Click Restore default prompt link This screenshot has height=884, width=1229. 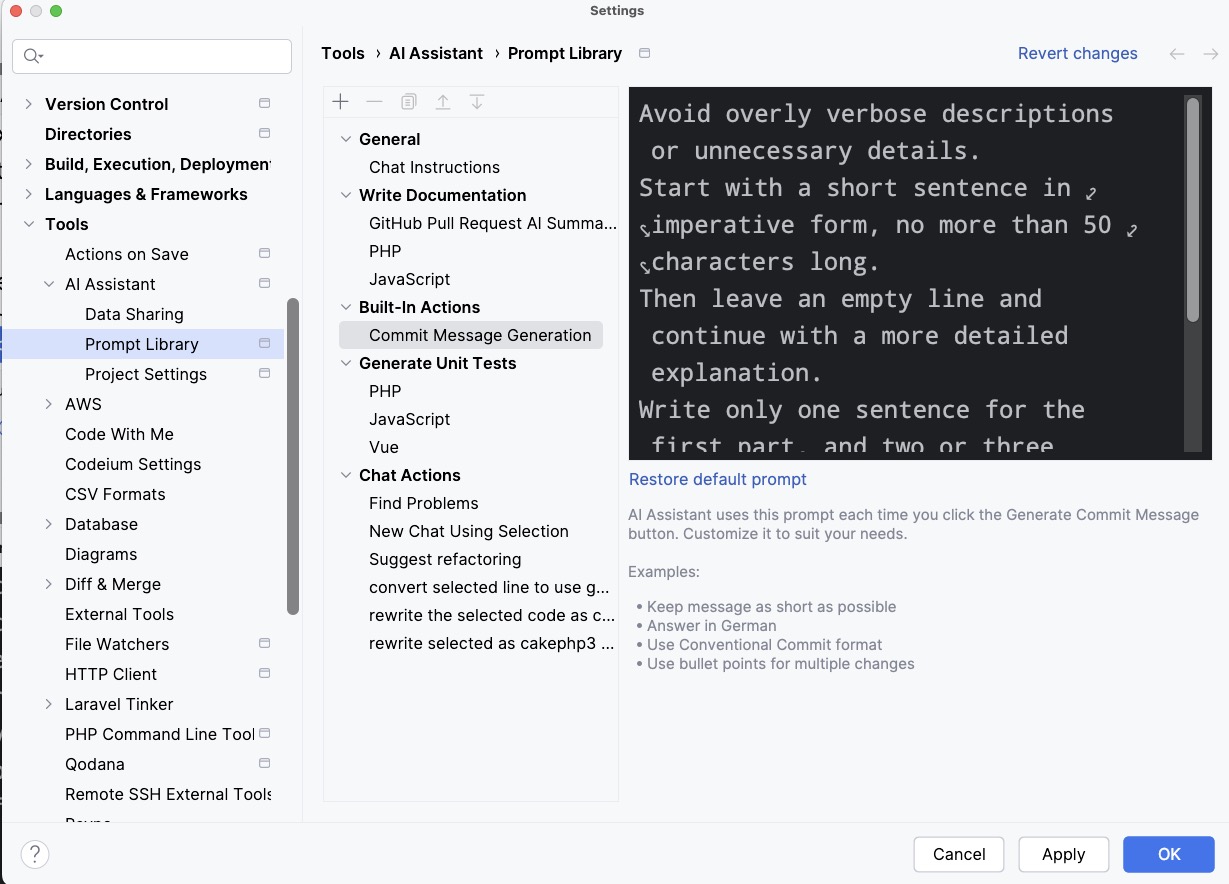(x=717, y=479)
